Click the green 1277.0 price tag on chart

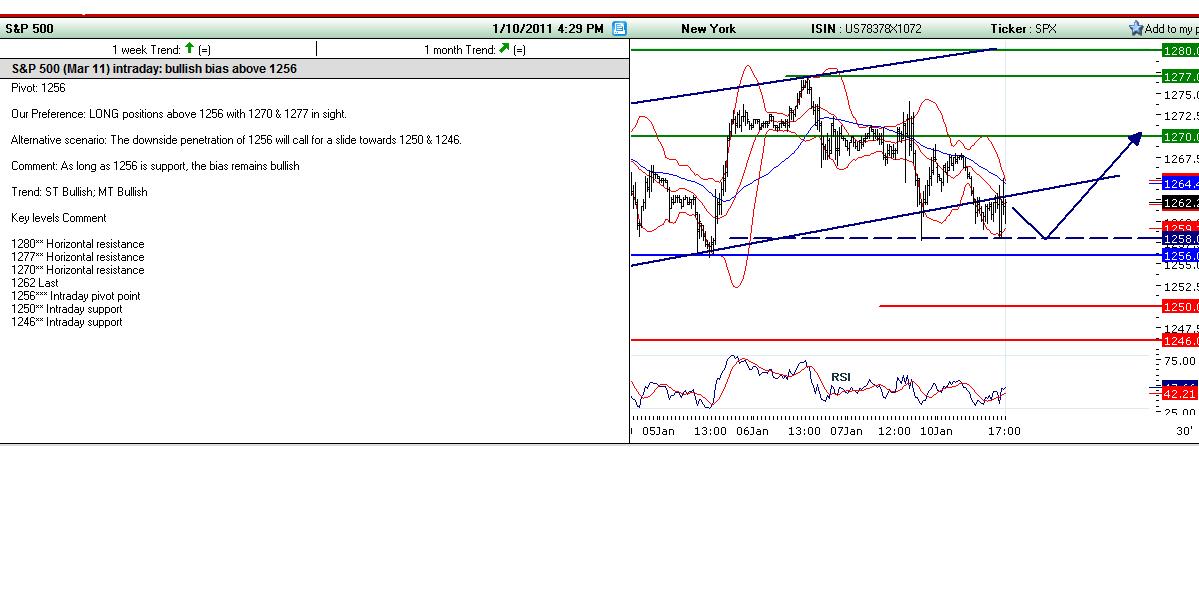coord(1179,76)
